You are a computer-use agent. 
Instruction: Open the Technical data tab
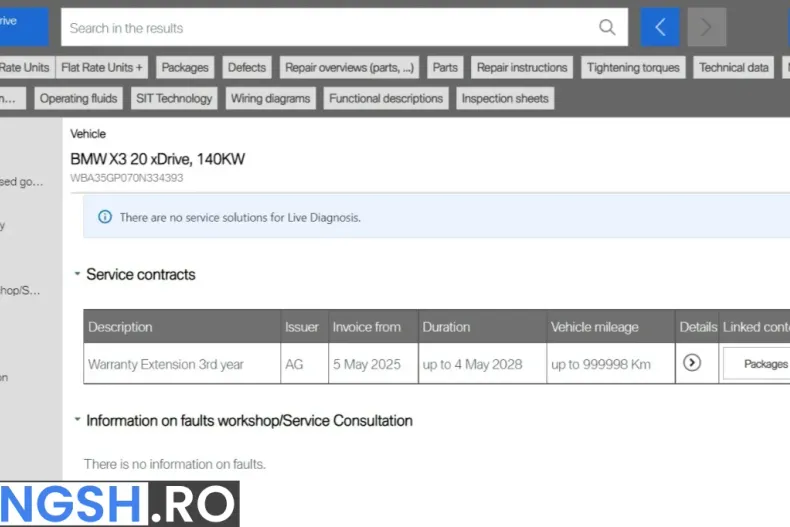[734, 68]
